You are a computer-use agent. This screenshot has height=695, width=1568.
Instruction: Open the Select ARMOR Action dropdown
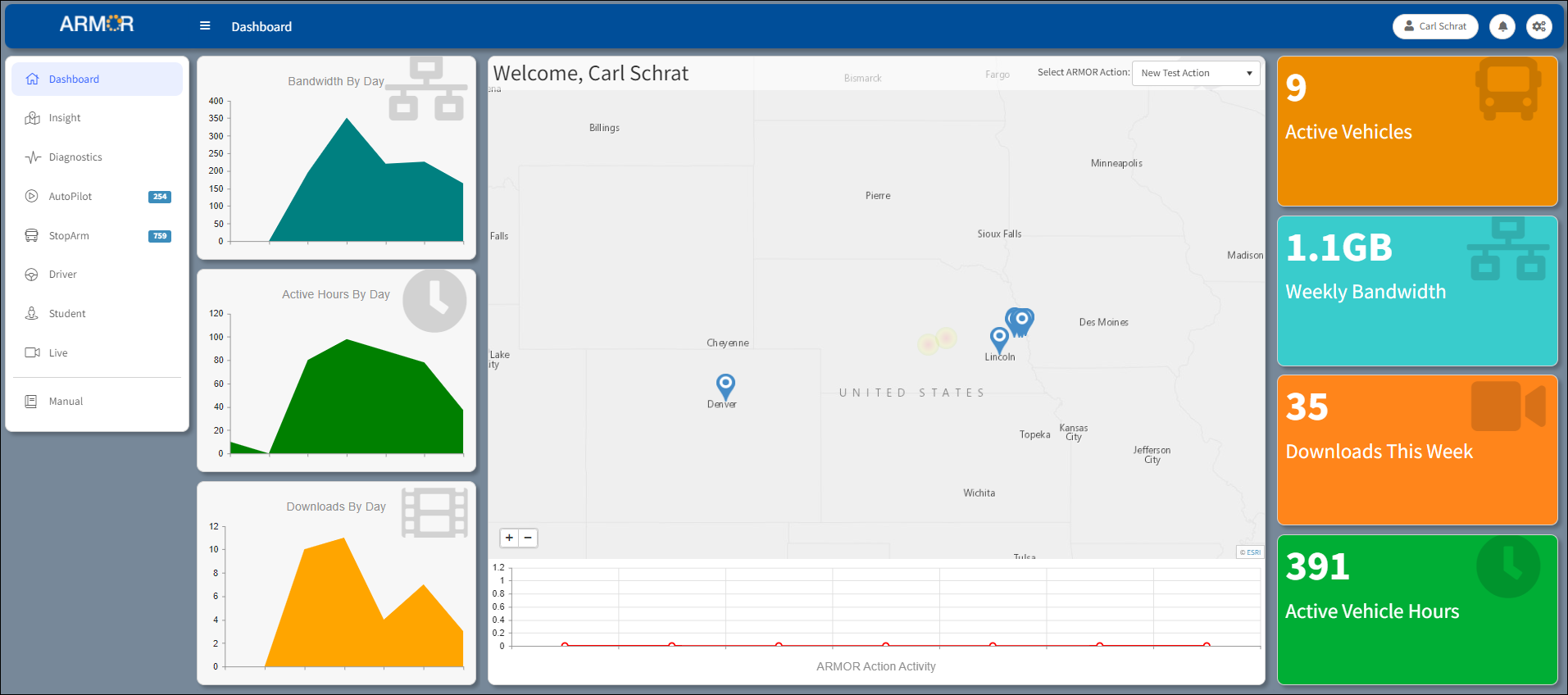tap(1196, 73)
